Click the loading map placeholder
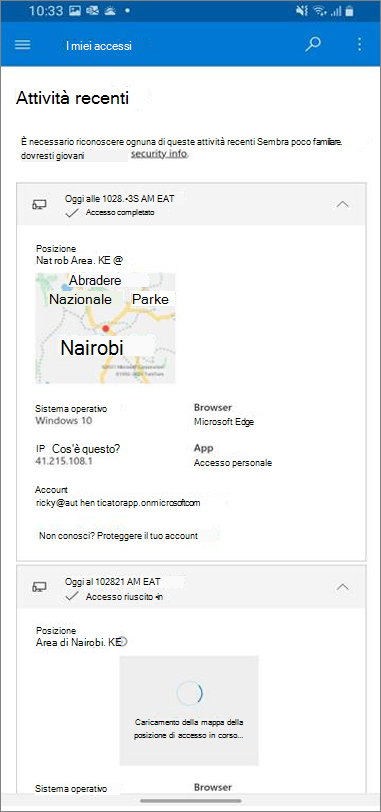The image size is (381, 812). point(189,710)
